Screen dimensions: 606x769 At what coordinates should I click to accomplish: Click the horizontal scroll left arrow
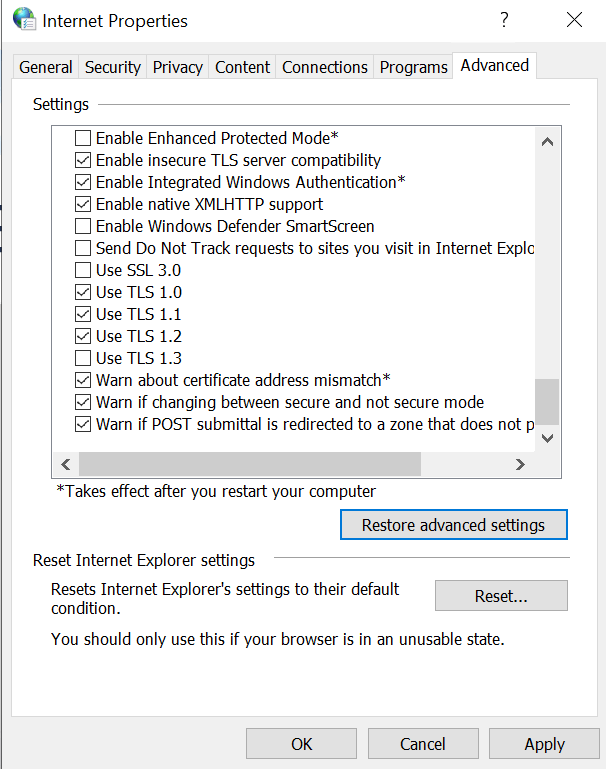coord(66,464)
